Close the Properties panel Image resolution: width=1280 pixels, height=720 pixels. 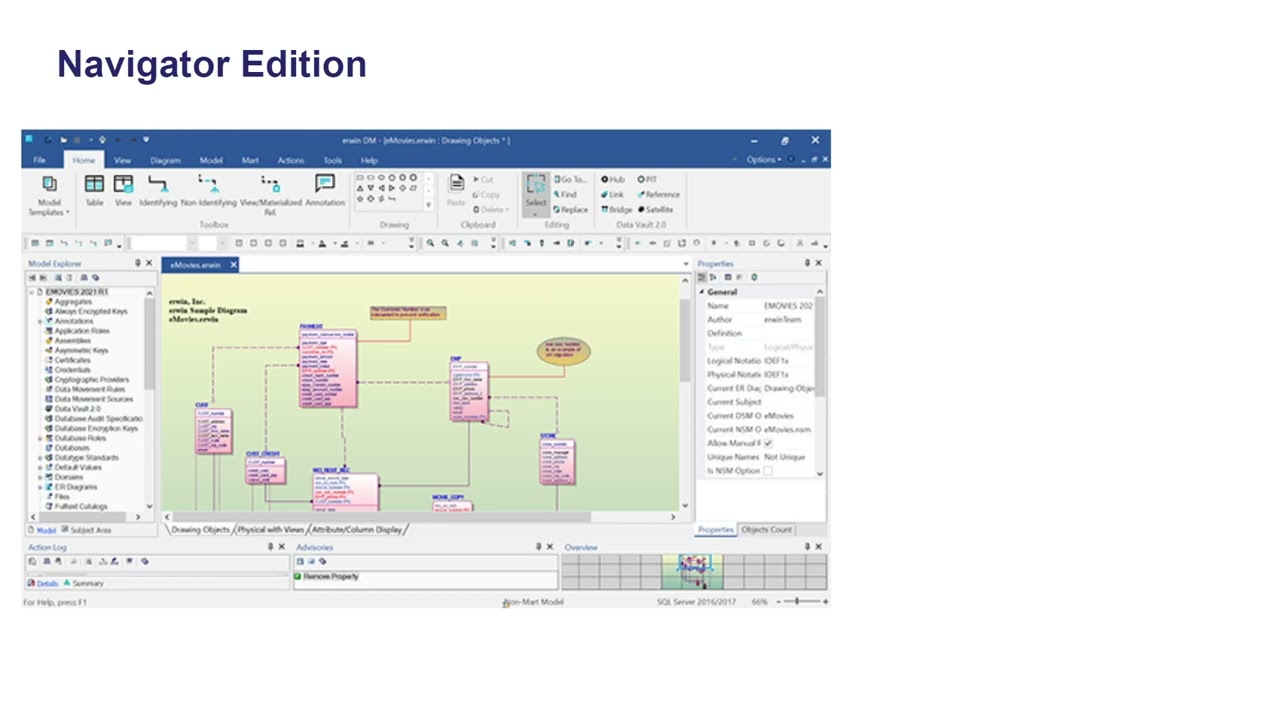819,263
